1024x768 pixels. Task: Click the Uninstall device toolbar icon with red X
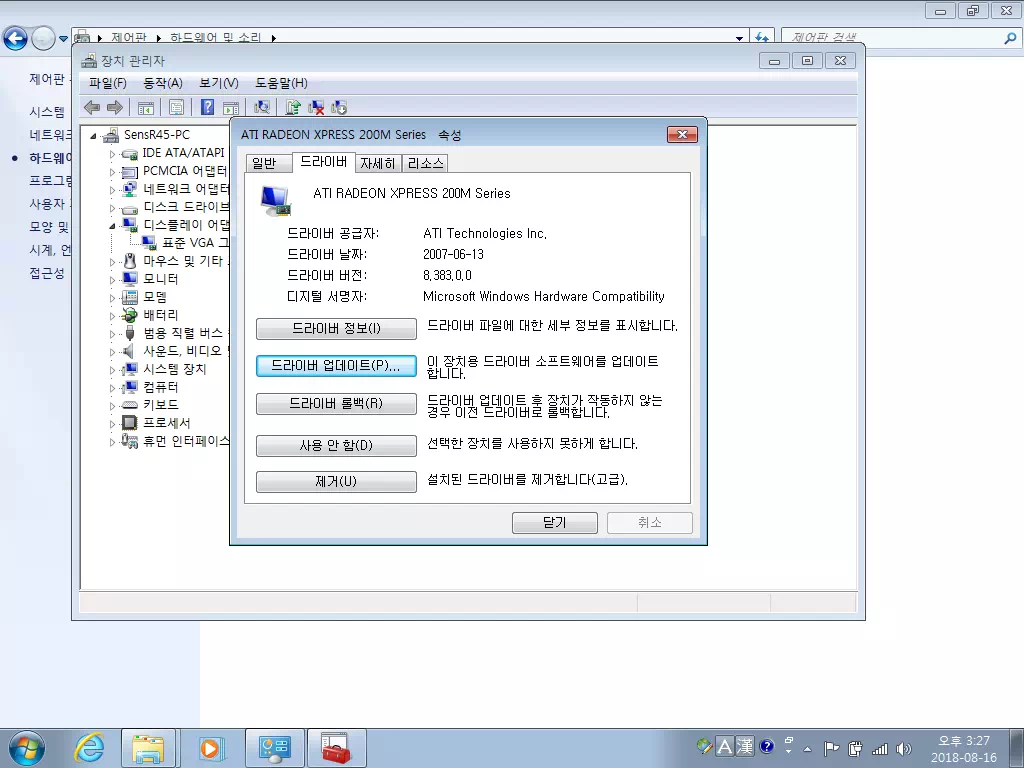pyautogui.click(x=316, y=107)
